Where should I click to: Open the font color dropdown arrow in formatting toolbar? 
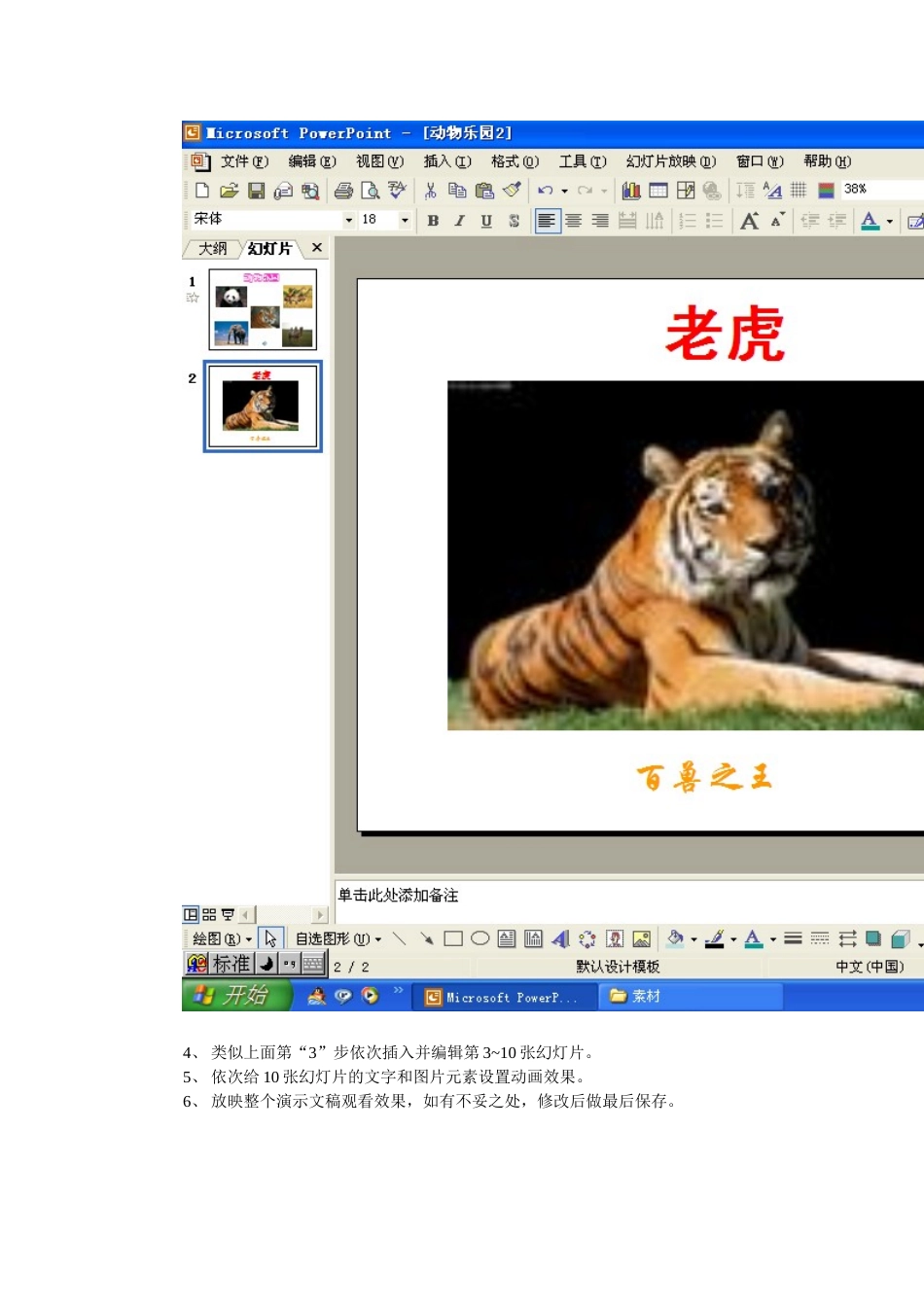click(889, 222)
